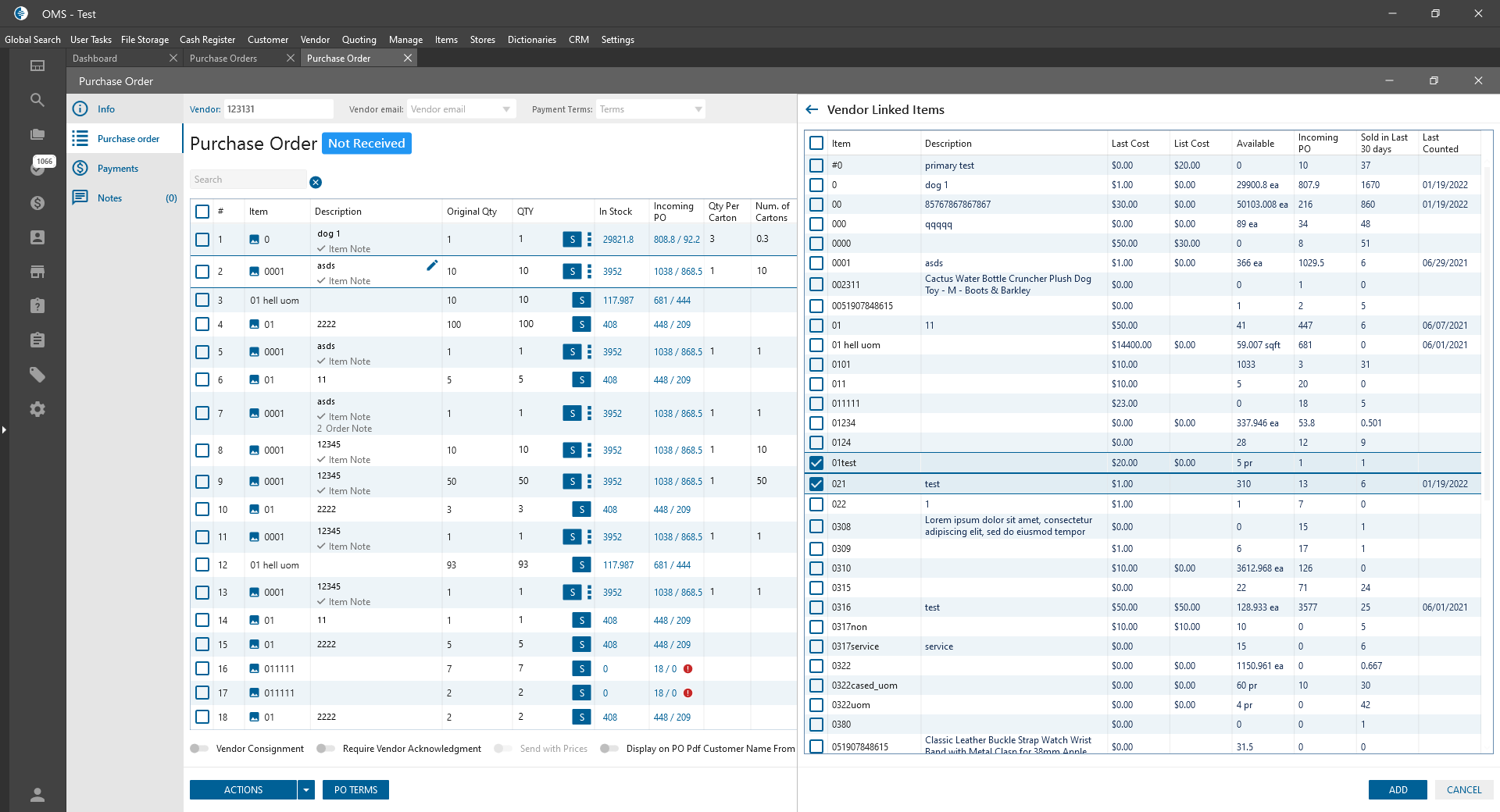The height and width of the screenshot is (812, 1500).
Task: Click the back arrow beside Vendor Linked Items
Action: coord(812,110)
